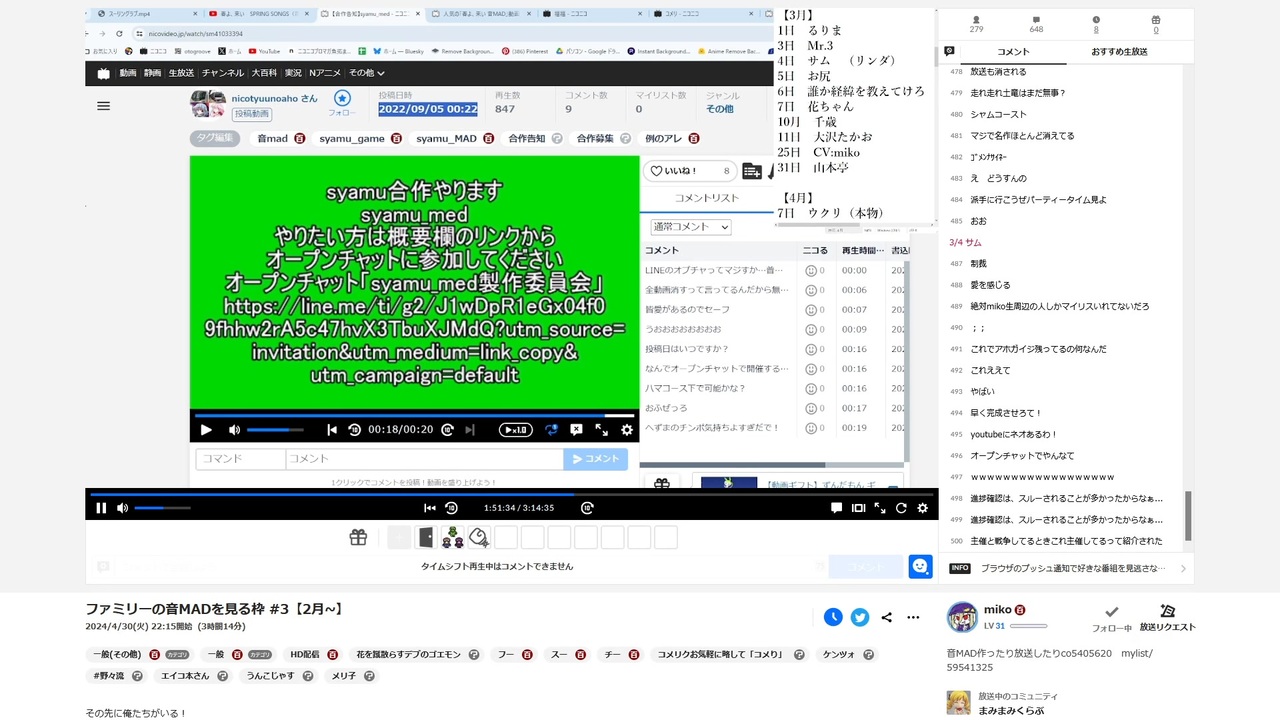Skip broadcast forward 10 seconds

click(x=587, y=508)
